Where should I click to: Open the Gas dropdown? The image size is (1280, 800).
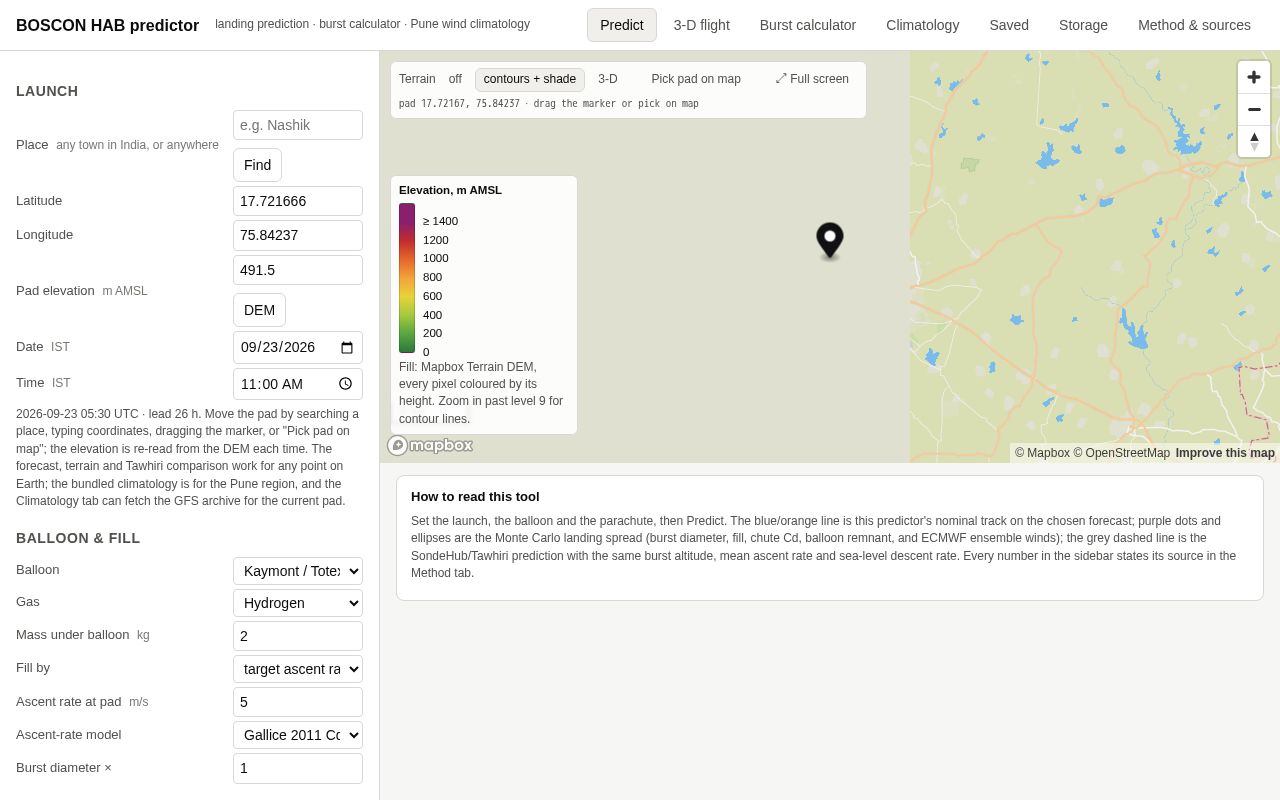tap(298, 603)
